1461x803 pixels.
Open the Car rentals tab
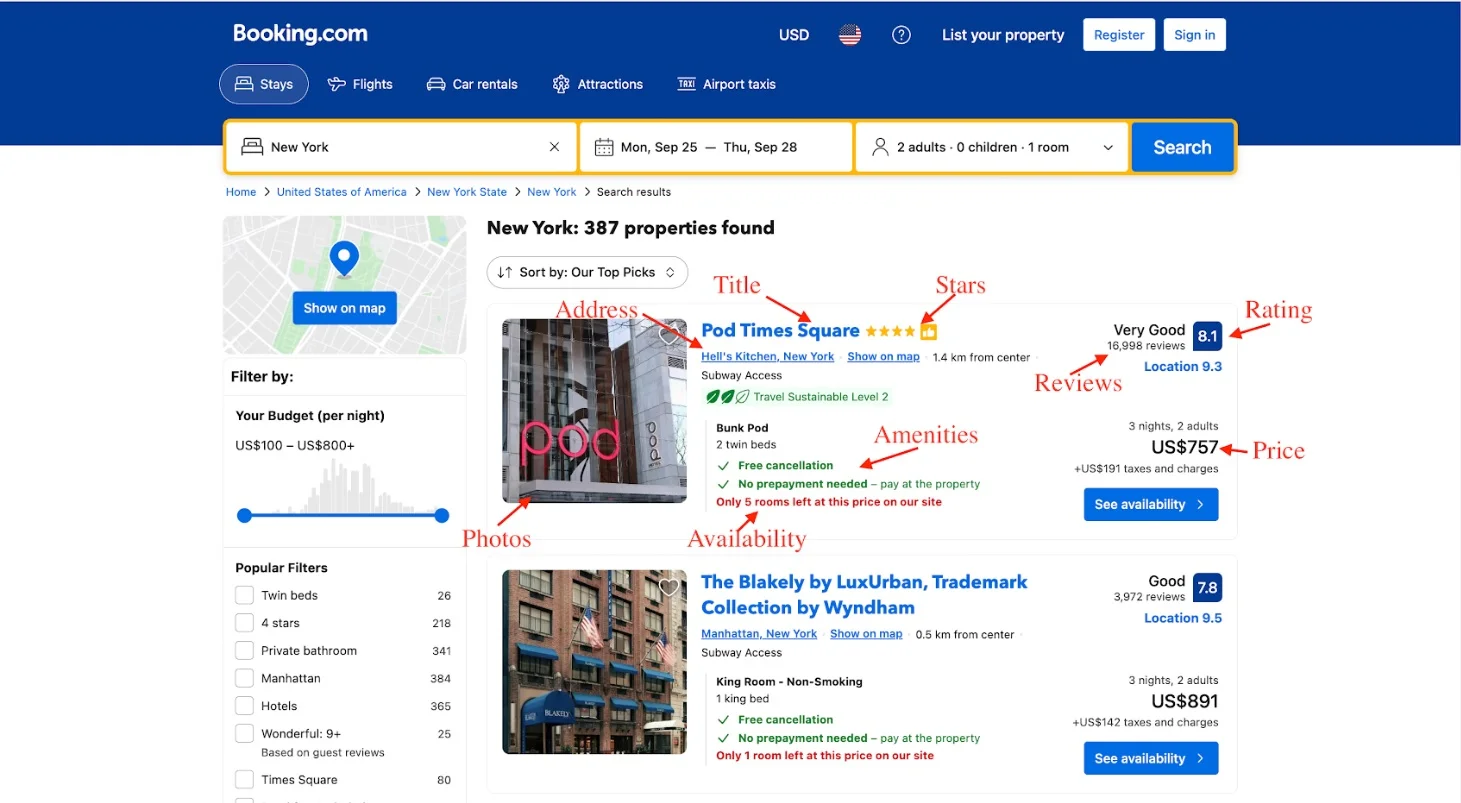click(472, 84)
